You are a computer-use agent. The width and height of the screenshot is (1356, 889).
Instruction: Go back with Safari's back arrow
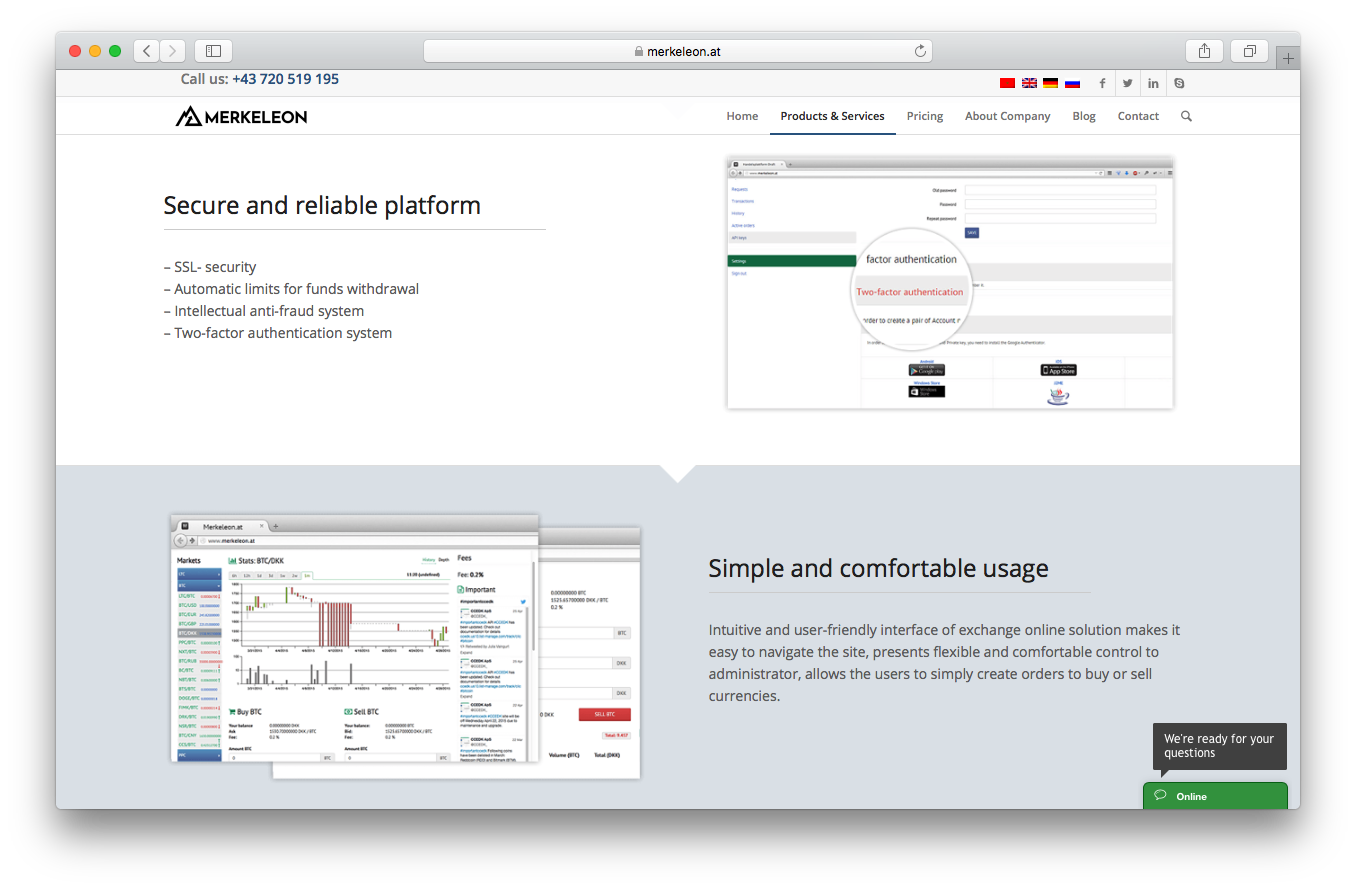pos(147,51)
